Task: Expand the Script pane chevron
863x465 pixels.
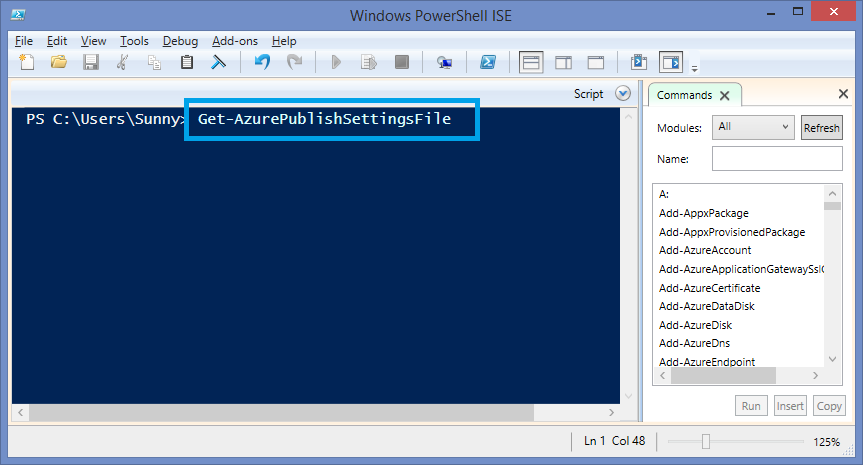Action: (x=622, y=94)
